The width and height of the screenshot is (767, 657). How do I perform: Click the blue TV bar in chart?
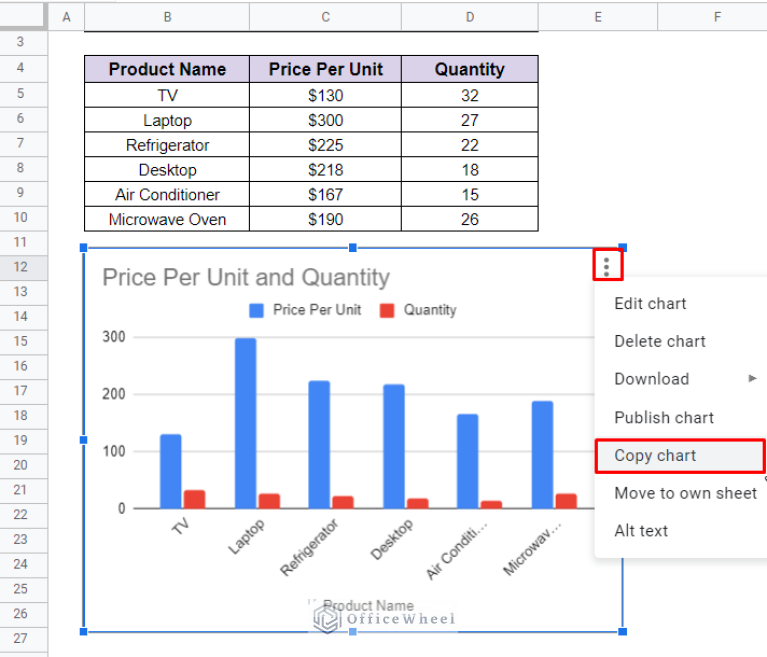170,472
